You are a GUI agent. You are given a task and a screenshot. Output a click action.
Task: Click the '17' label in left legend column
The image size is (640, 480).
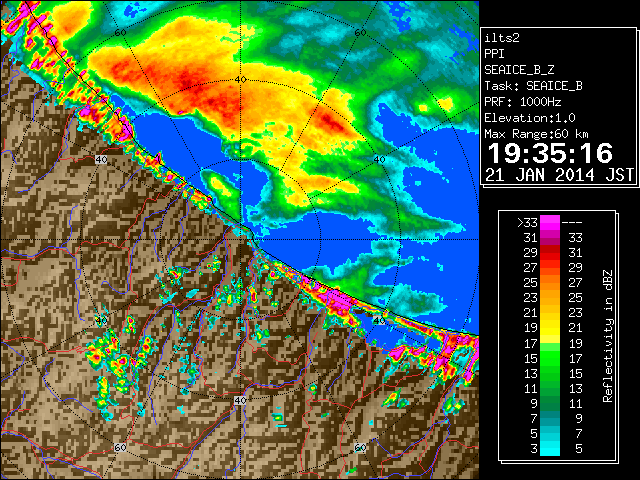(x=531, y=344)
